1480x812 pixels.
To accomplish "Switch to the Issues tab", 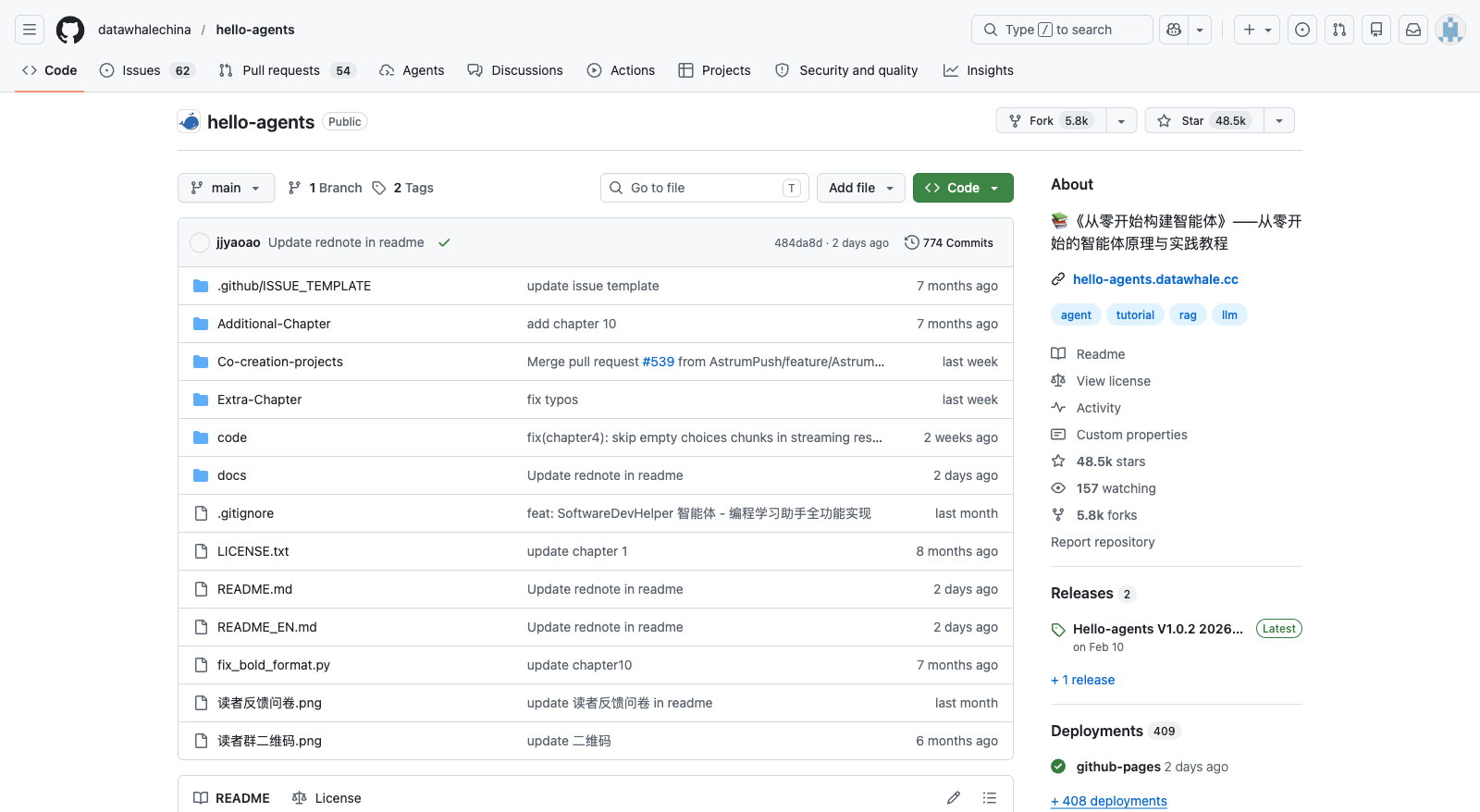I will (x=147, y=70).
